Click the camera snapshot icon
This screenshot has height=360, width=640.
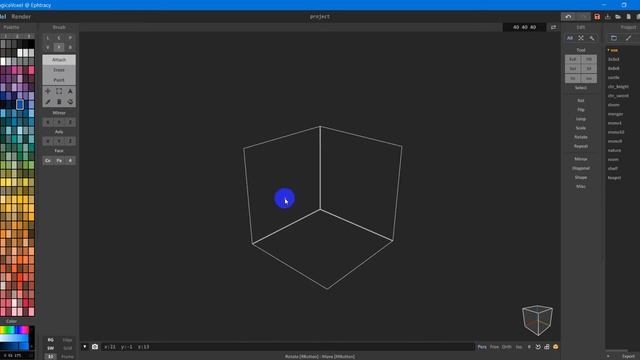point(95,347)
